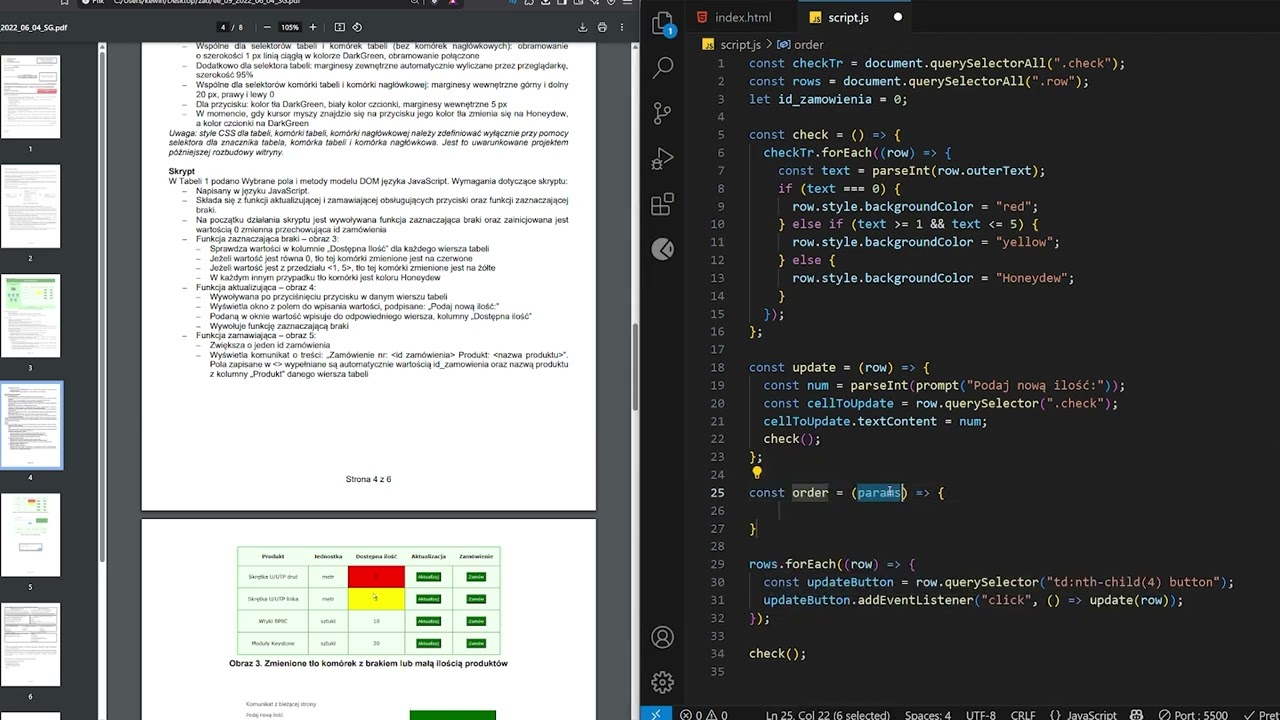1280x720 pixels.
Task: Open page 3 thumbnail in PDF sidebar
Action: point(30,316)
